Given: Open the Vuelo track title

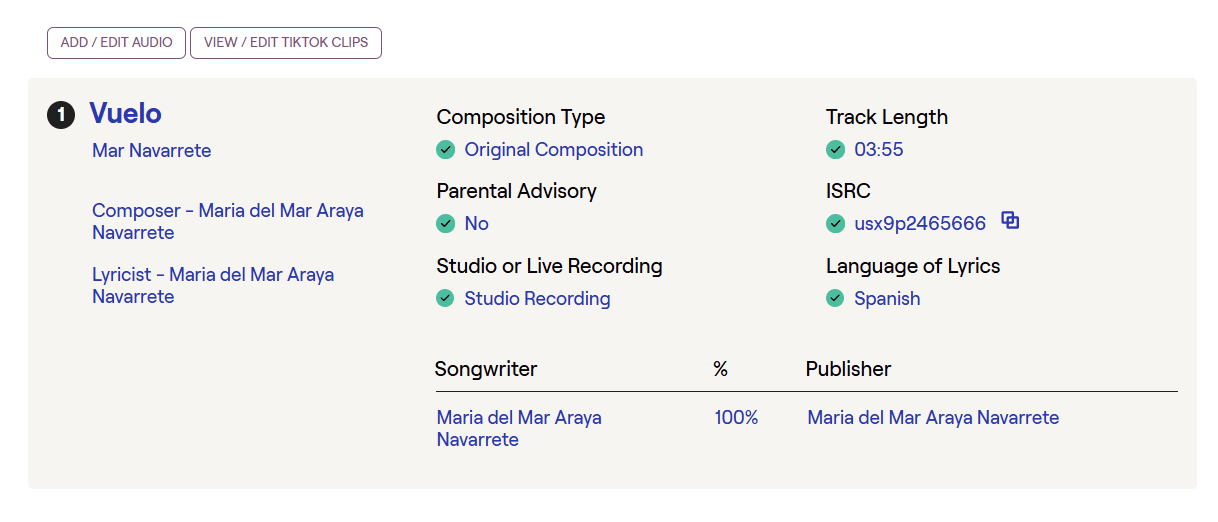Looking at the screenshot, I should [125, 113].
